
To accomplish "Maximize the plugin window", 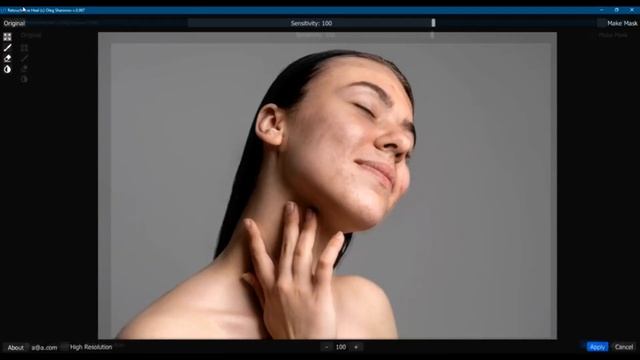I will click(x=616, y=10).
